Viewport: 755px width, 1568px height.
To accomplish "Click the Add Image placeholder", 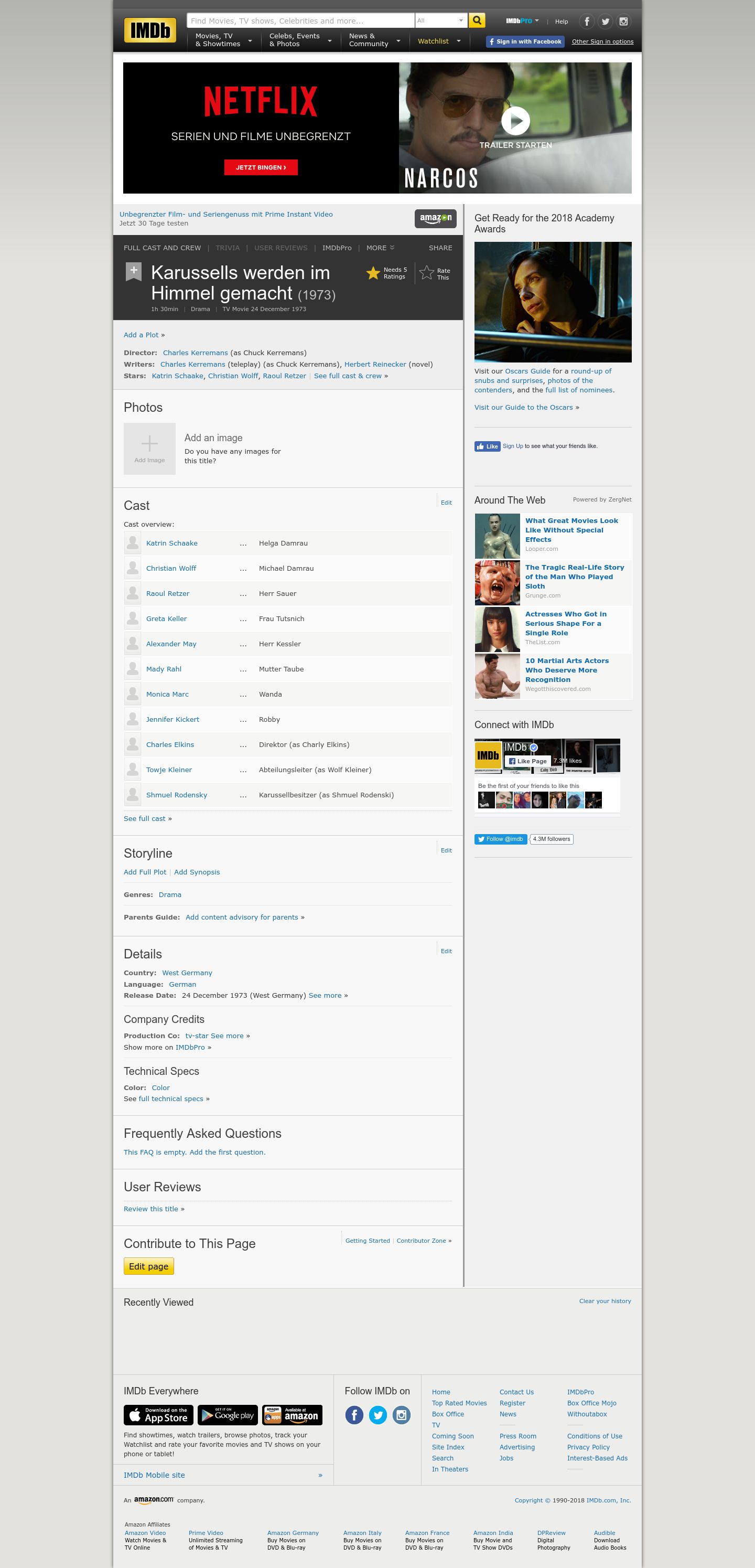I will pos(149,449).
